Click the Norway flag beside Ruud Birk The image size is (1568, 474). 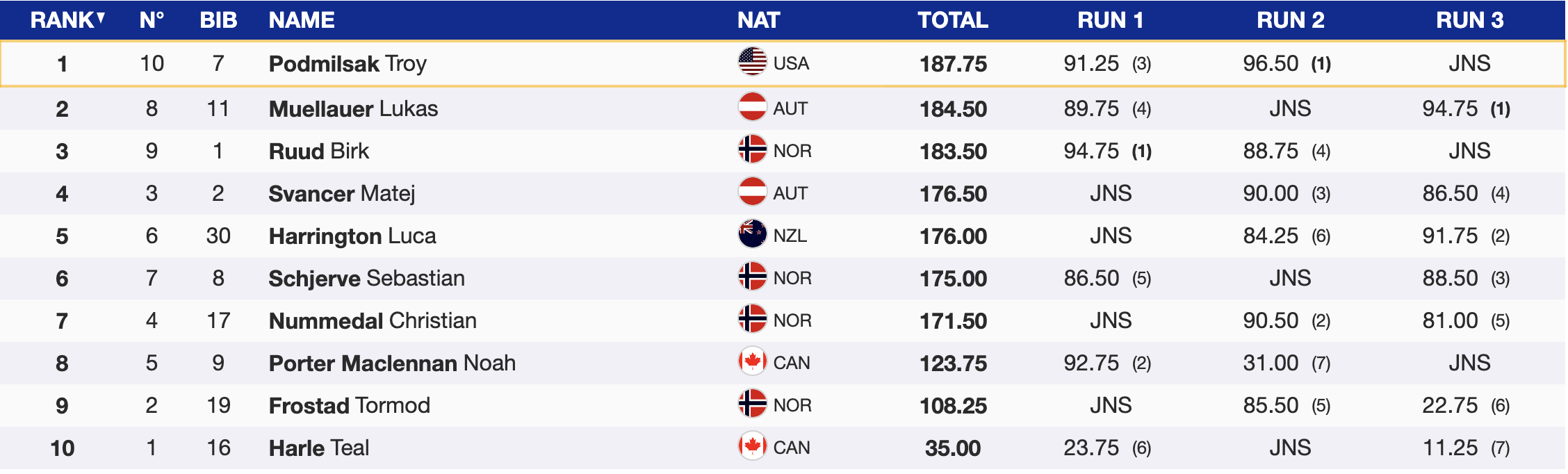point(752,150)
